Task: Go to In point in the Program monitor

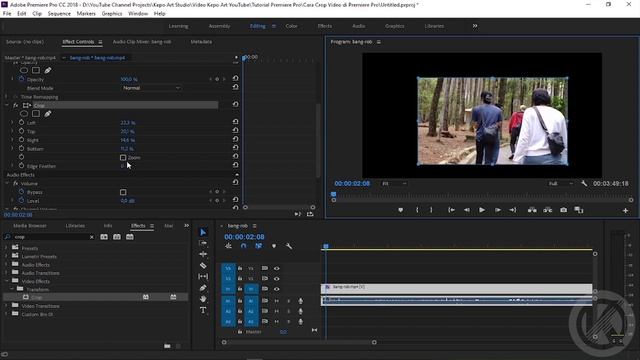Action: pos(451,210)
